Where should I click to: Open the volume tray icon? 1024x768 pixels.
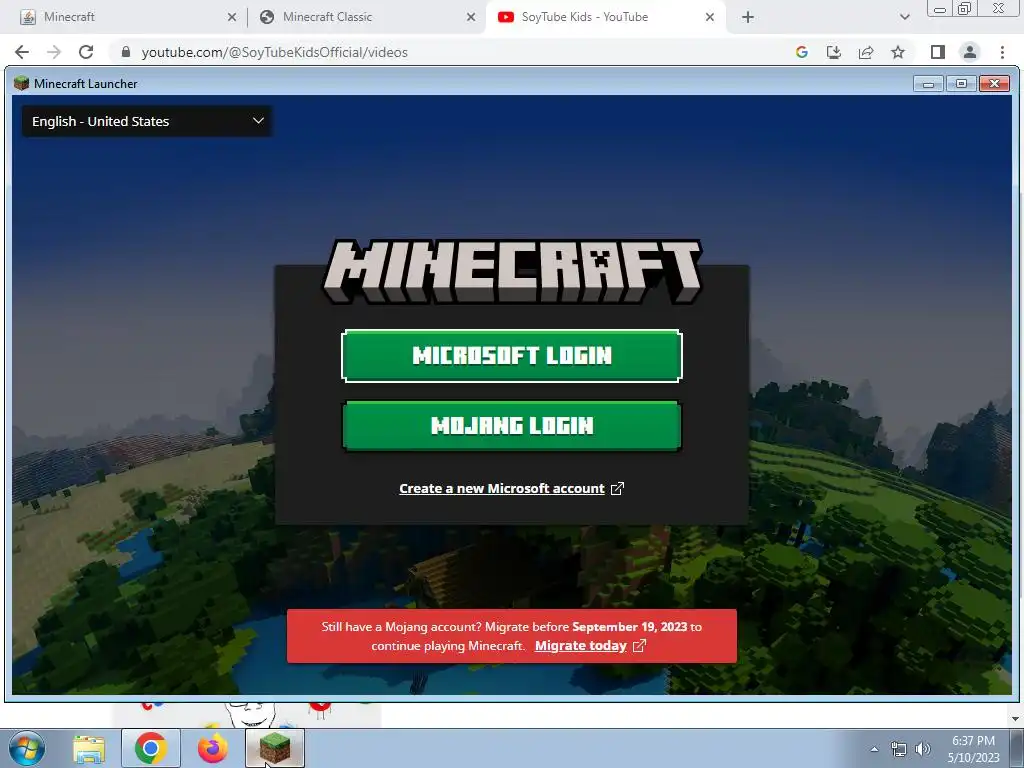coord(922,749)
